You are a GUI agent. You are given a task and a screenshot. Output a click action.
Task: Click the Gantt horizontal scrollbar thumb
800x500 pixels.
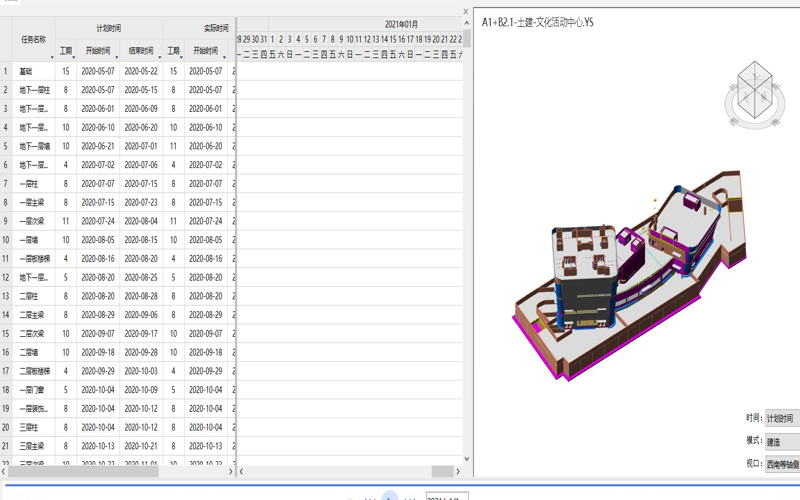[442, 472]
